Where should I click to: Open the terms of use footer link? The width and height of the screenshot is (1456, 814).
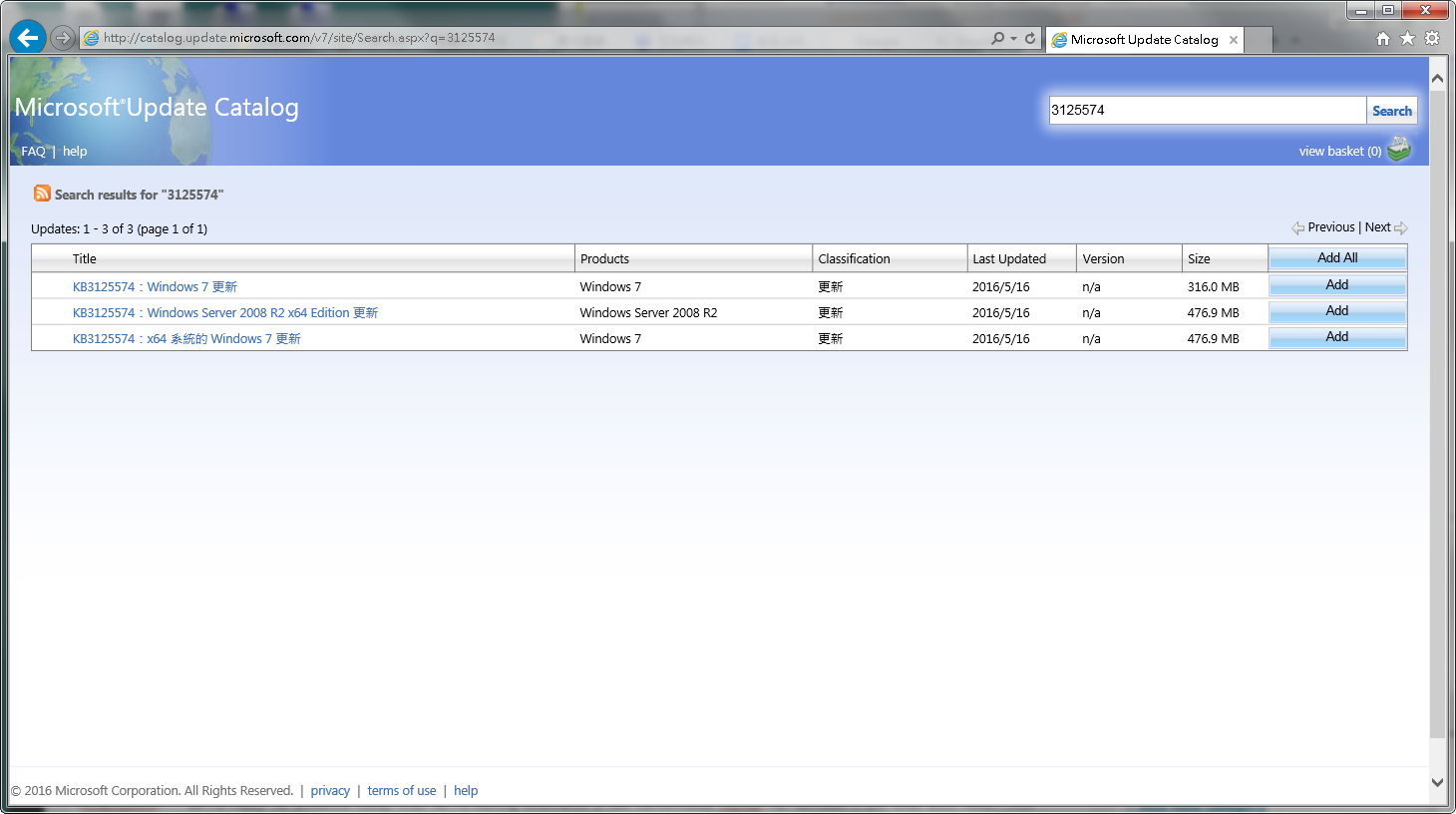[x=402, y=791]
